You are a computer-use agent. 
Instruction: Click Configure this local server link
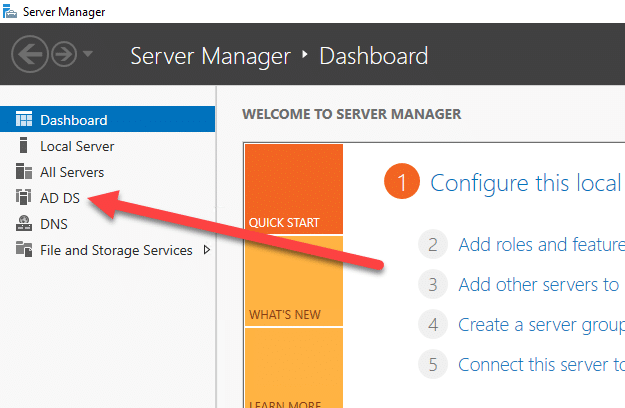pos(527,183)
